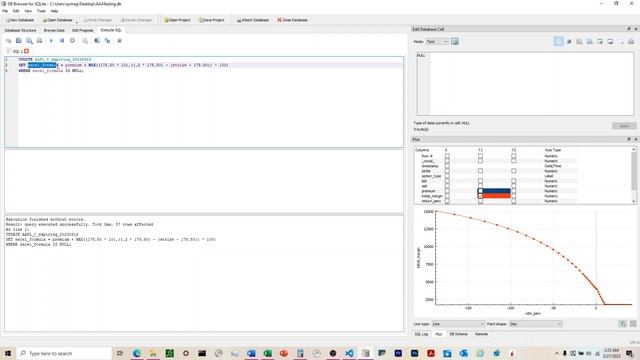Switch to DB Schema bottom tab
Screen dimensions: 640x360
tap(458, 334)
